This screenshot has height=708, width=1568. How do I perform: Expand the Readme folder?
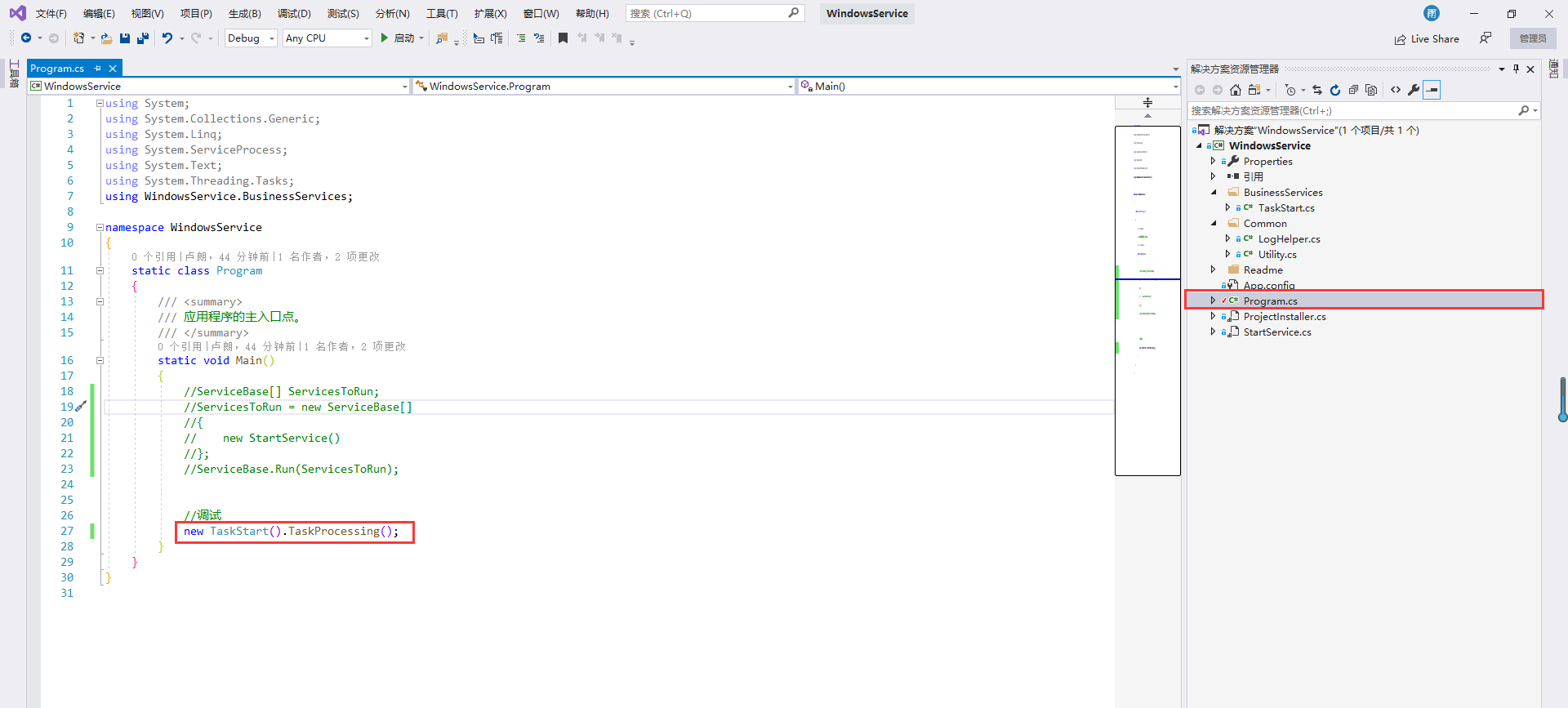1214,269
